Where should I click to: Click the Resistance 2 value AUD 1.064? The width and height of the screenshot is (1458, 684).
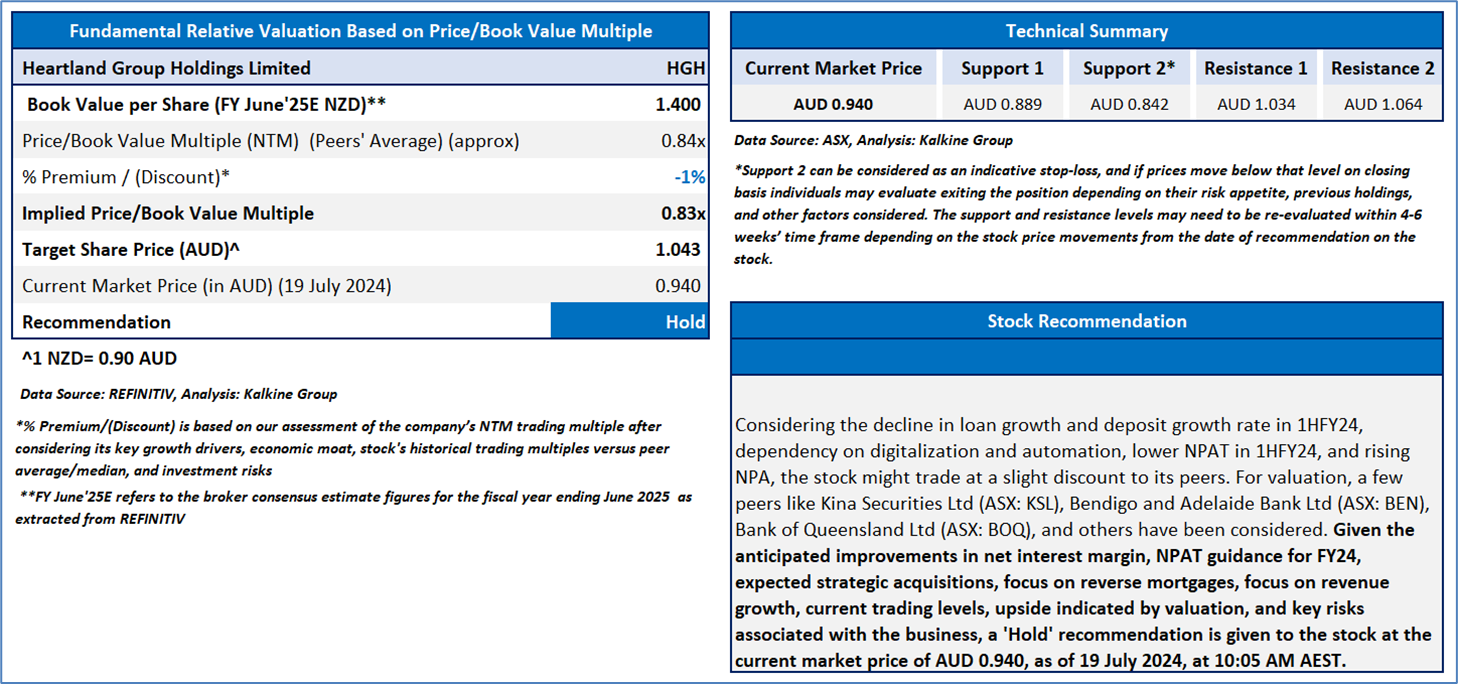1382,104
